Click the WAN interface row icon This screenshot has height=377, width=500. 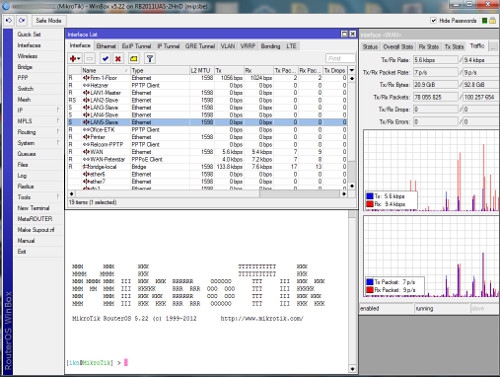tap(86, 152)
